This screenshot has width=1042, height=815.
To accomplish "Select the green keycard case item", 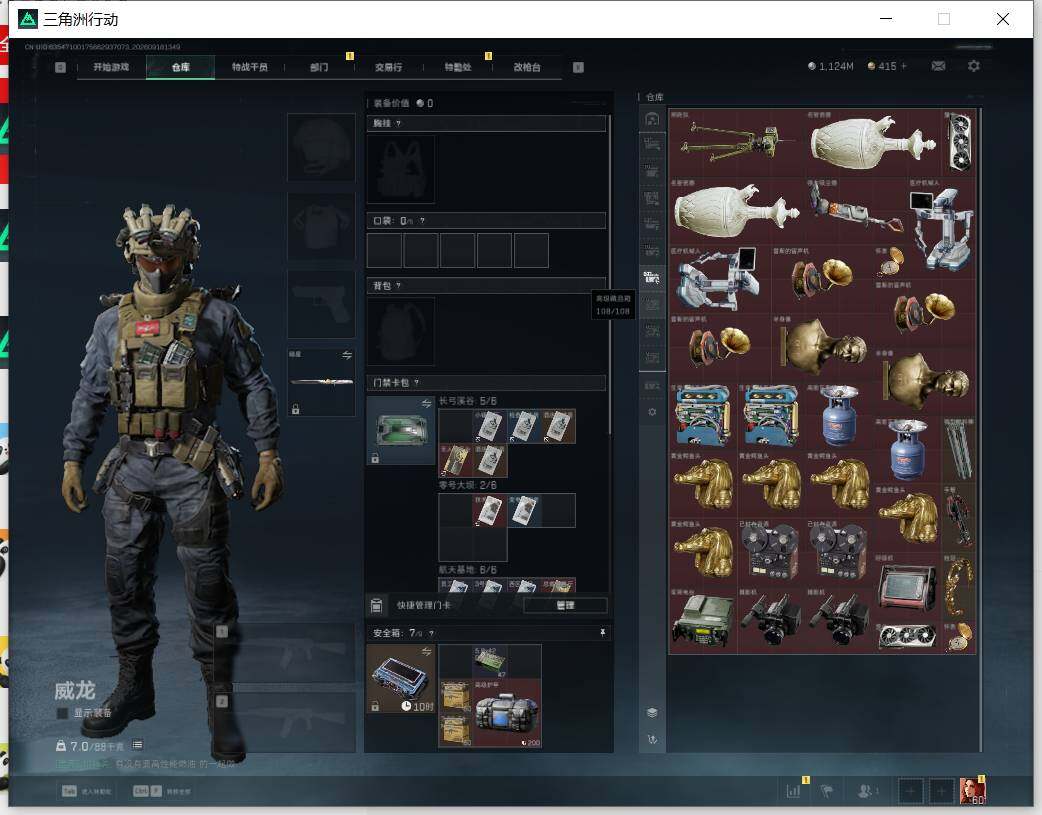I will click(401, 430).
